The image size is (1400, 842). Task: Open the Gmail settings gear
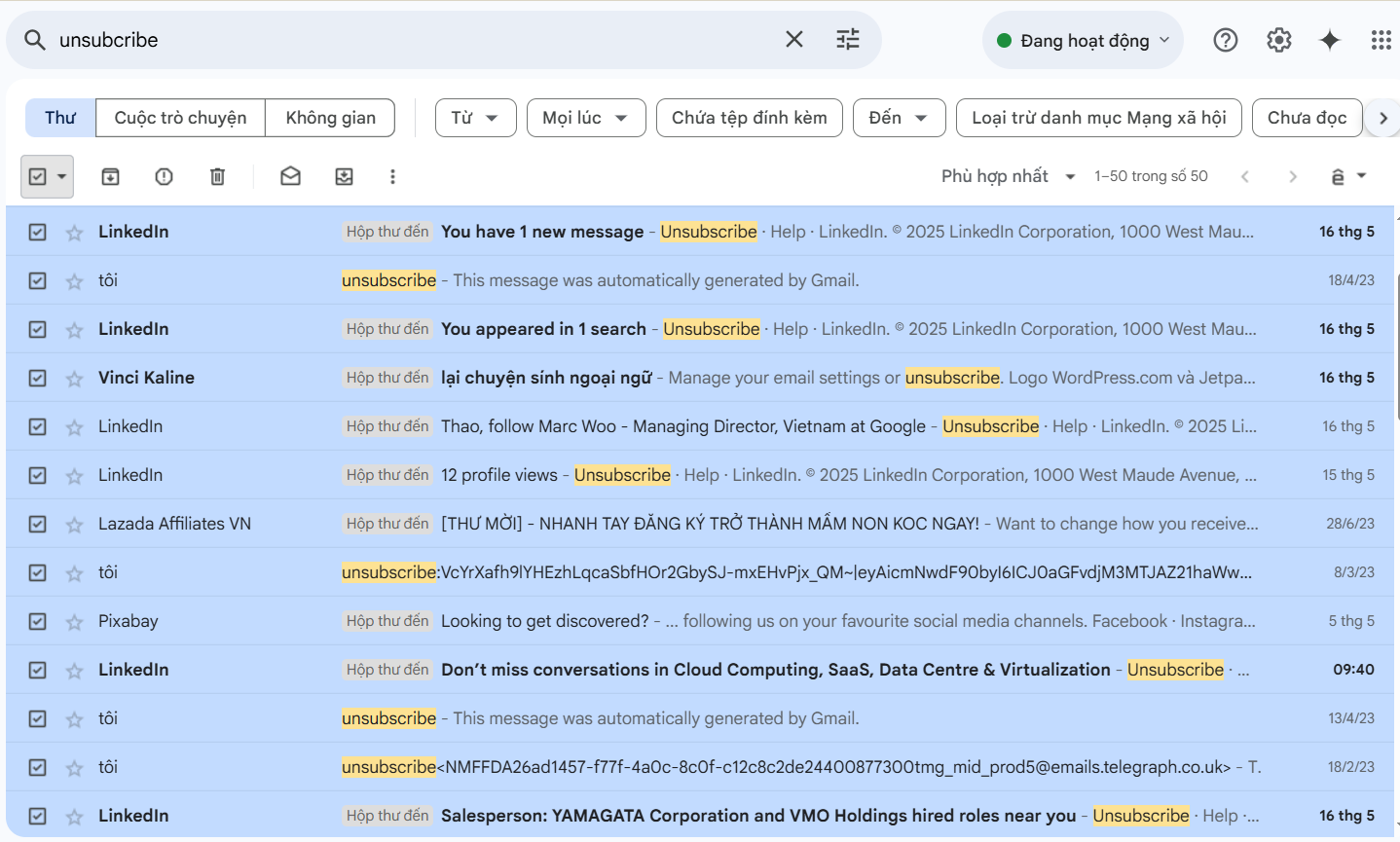pos(1278,40)
